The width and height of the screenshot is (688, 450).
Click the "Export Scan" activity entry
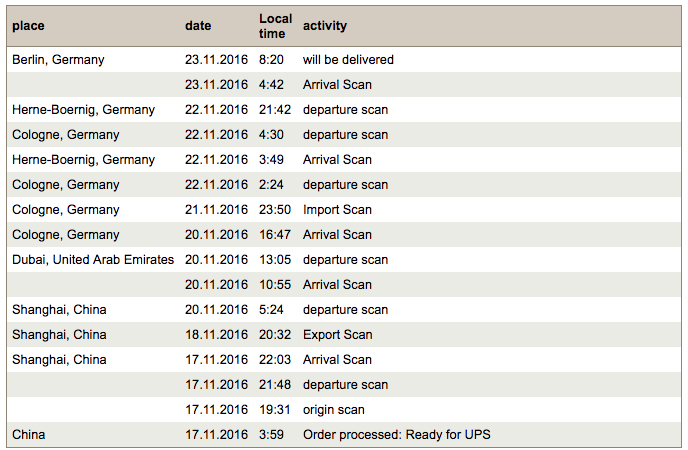[337, 335]
